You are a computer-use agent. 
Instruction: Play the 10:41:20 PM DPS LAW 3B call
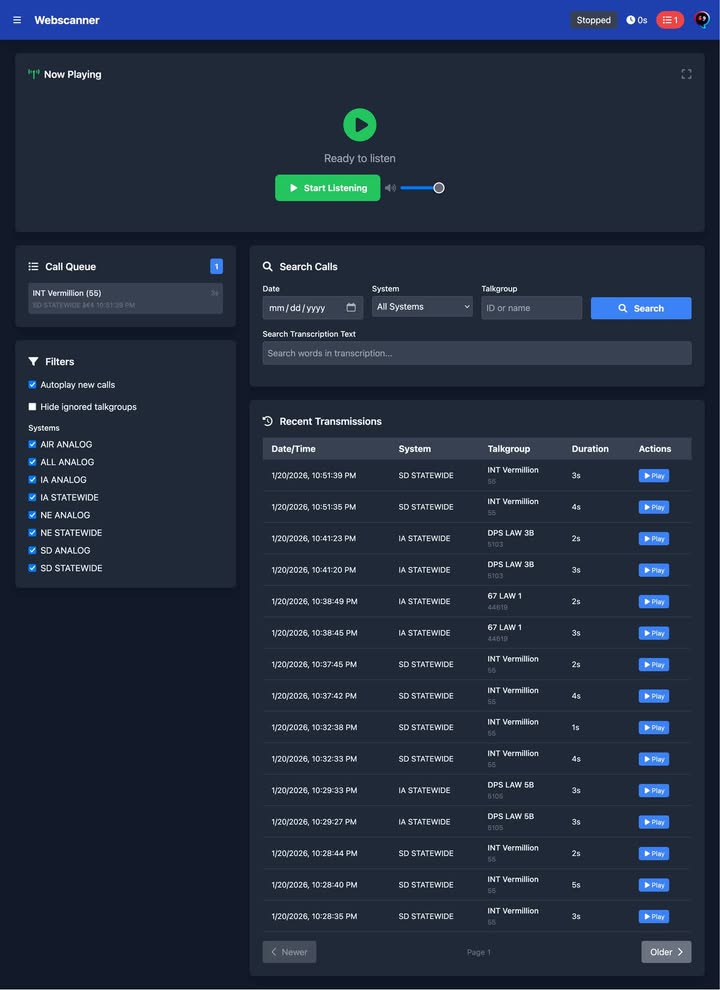point(654,570)
